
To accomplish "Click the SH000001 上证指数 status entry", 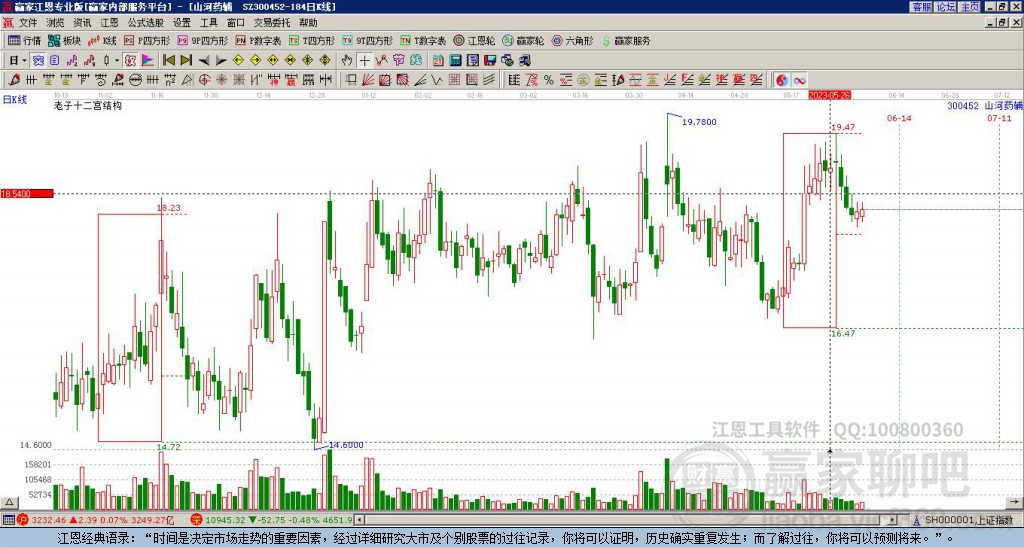I will pyautogui.click(x=963, y=521).
